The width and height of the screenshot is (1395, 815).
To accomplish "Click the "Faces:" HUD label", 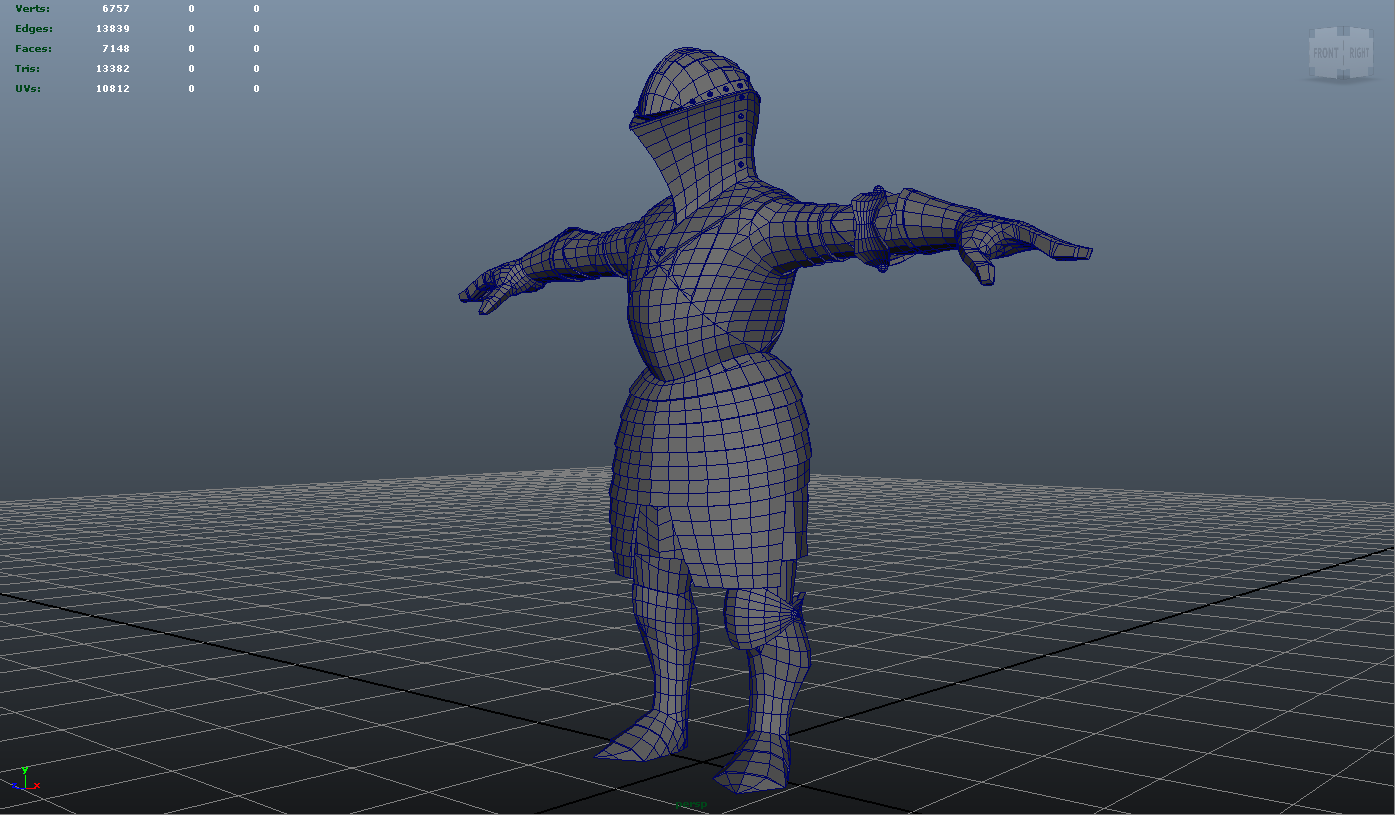I will tap(33, 49).
